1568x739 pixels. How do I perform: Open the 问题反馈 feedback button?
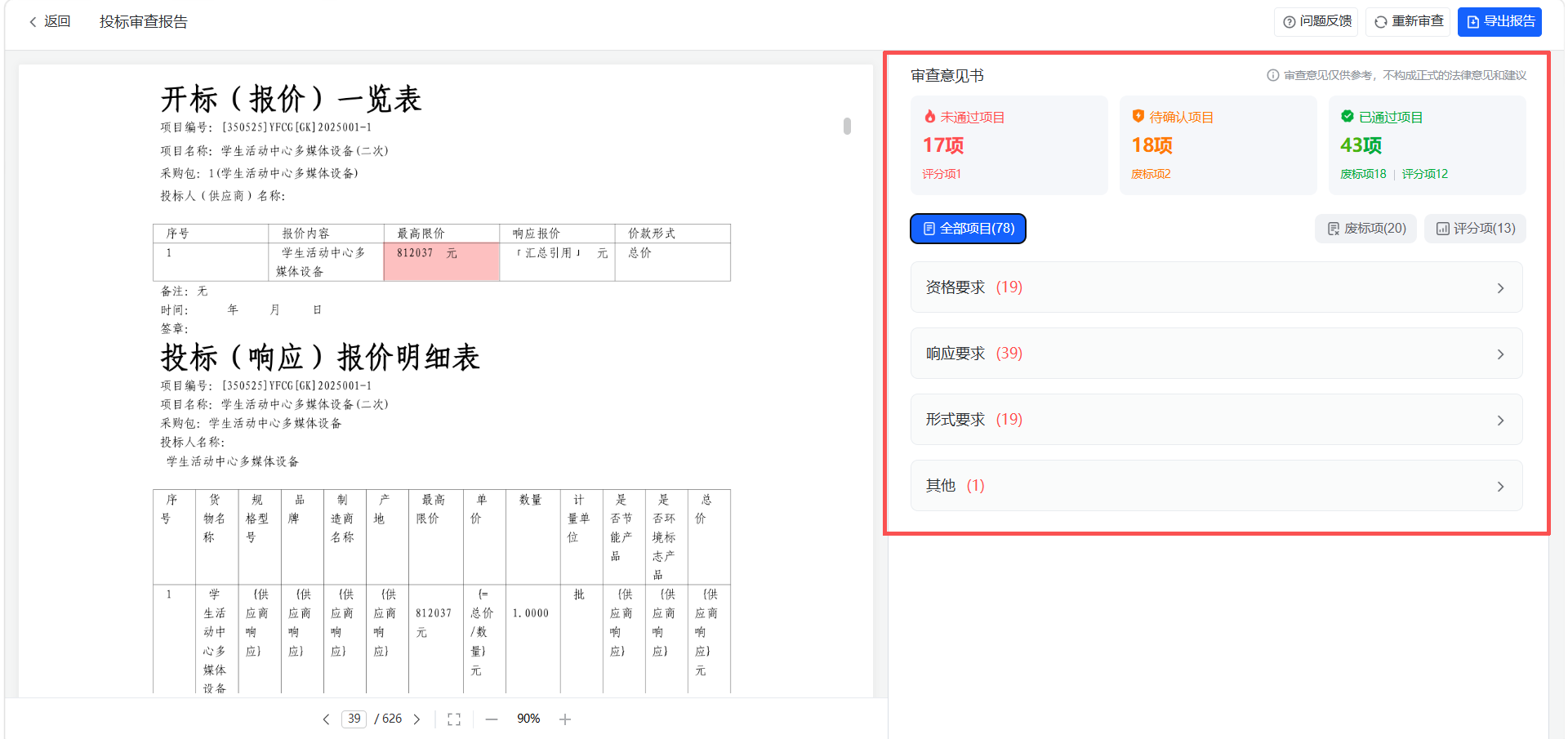[1316, 22]
